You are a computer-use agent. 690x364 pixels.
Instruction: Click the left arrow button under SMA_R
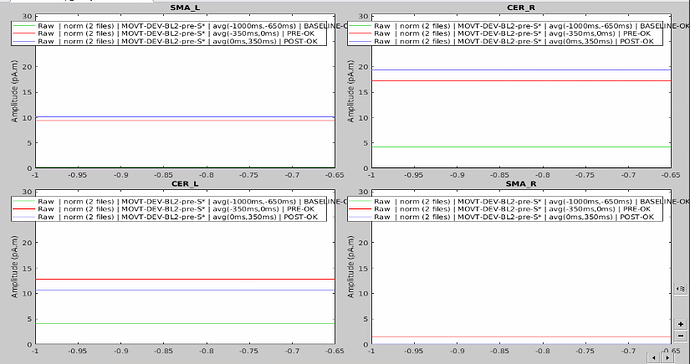pyautogui.click(x=654, y=357)
